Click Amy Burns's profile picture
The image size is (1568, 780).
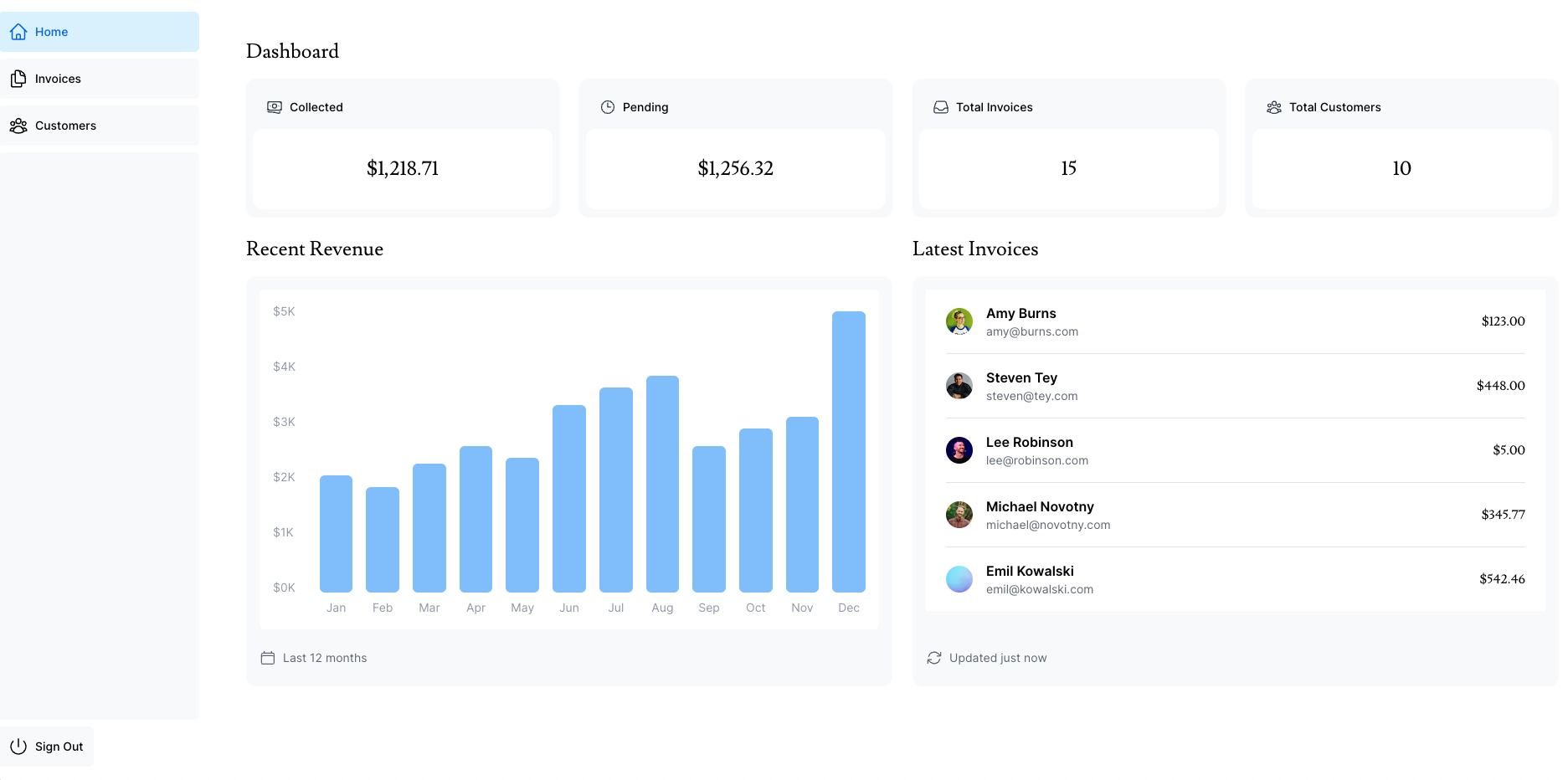point(959,321)
